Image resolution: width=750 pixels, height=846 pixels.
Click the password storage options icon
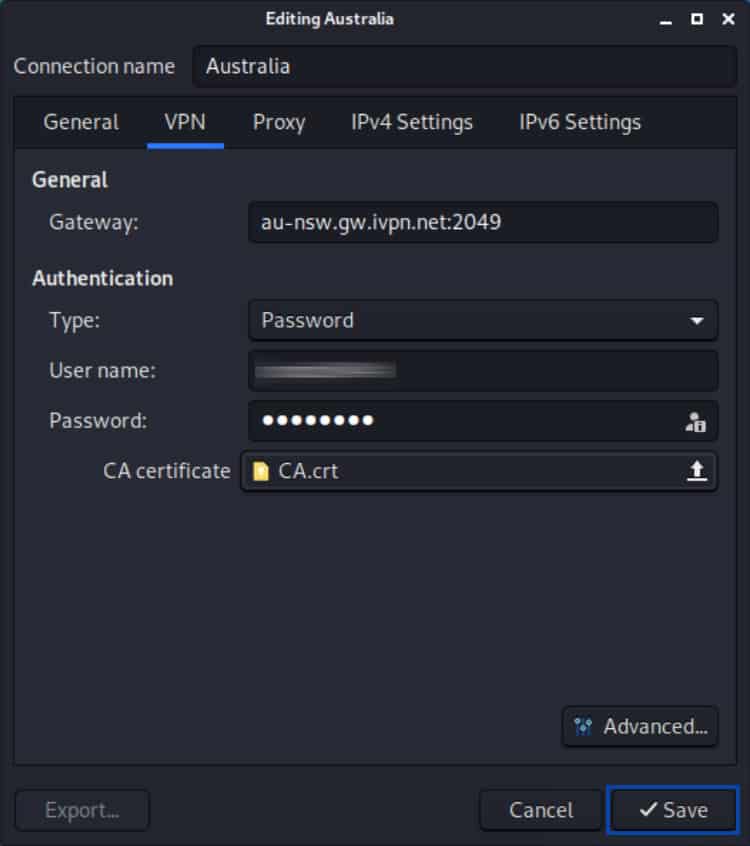click(696, 422)
